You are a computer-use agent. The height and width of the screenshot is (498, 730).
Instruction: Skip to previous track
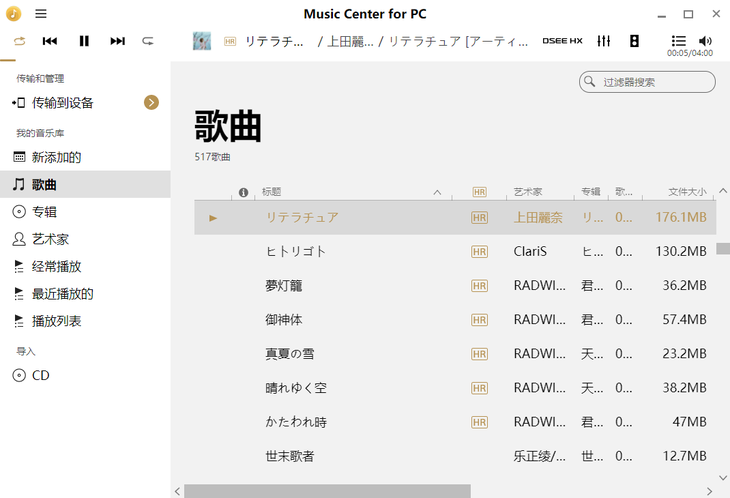(x=50, y=41)
